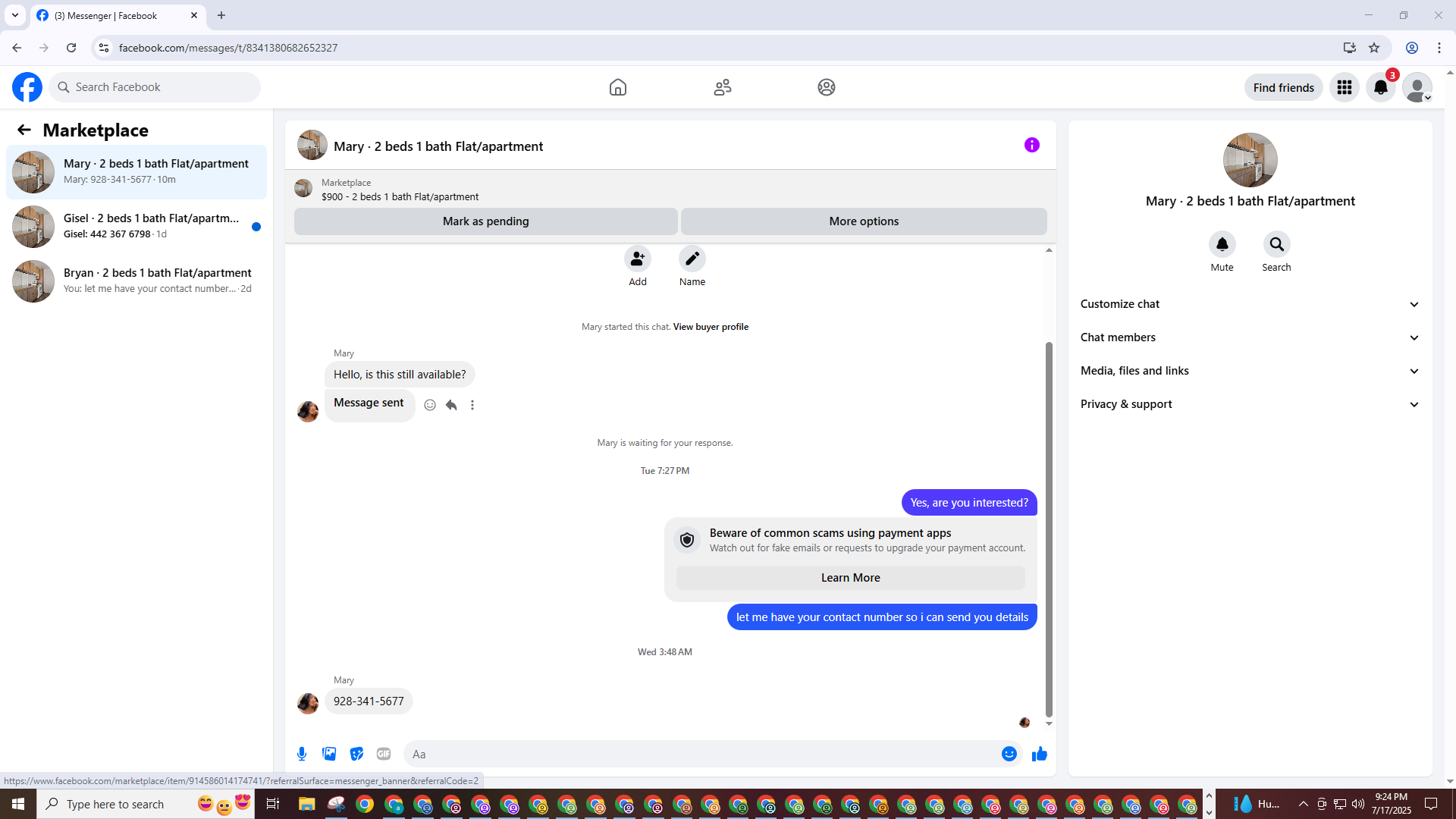The image size is (1456, 819).
Task: Close the Messenger browser tab
Action: coord(194,15)
